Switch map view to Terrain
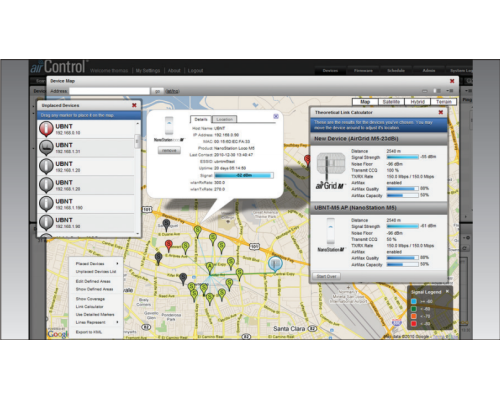The height and width of the screenshot is (400, 500). pos(444,102)
